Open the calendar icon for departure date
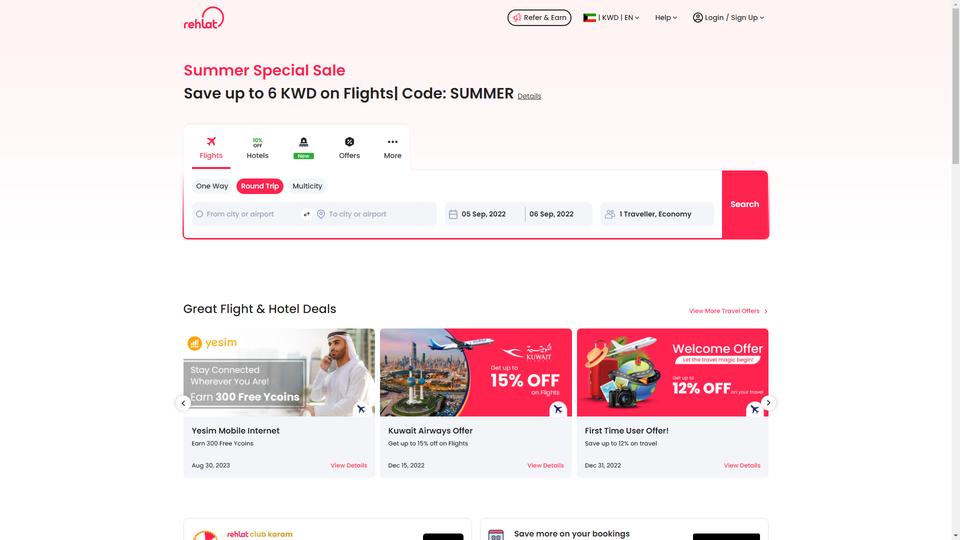 coord(453,214)
